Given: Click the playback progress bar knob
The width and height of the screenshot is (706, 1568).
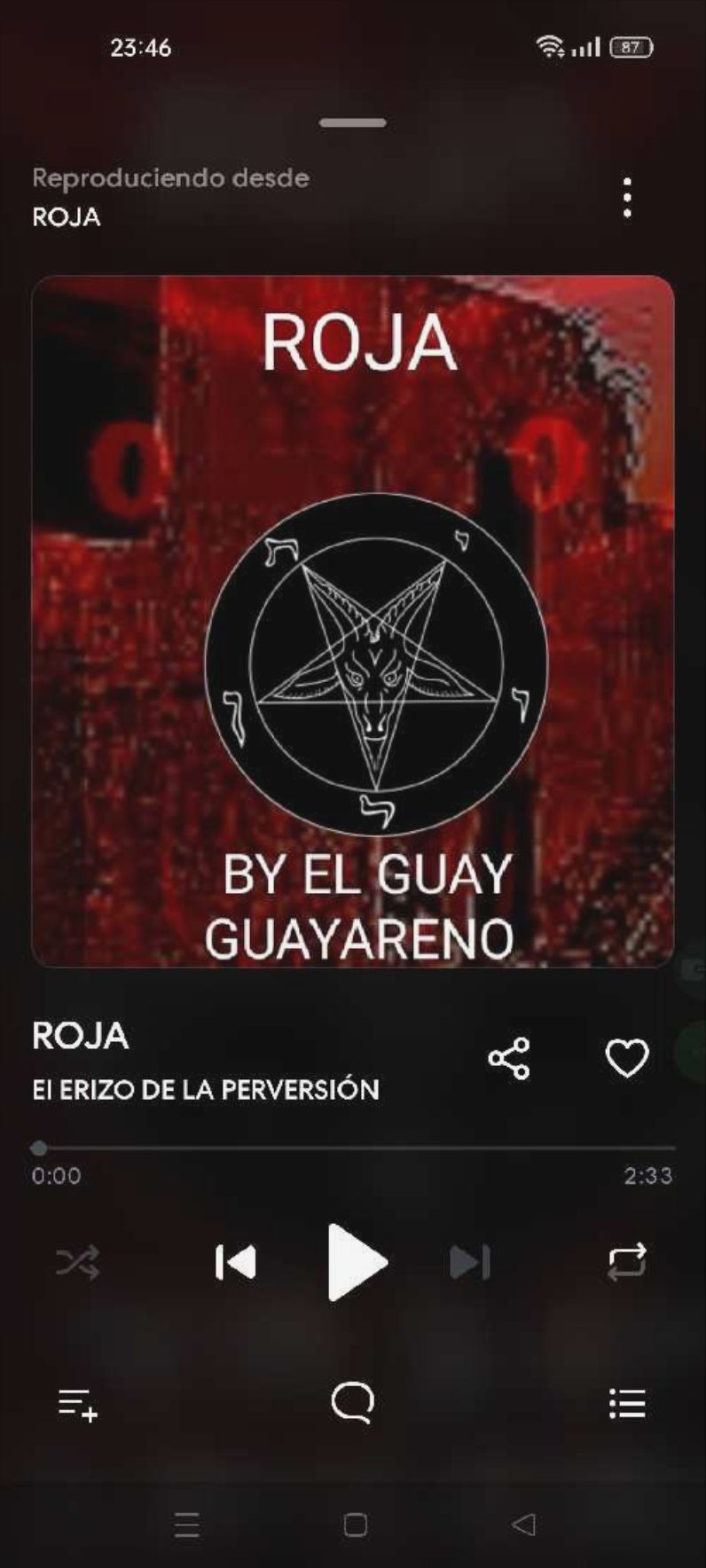Looking at the screenshot, I should tap(39, 1148).
